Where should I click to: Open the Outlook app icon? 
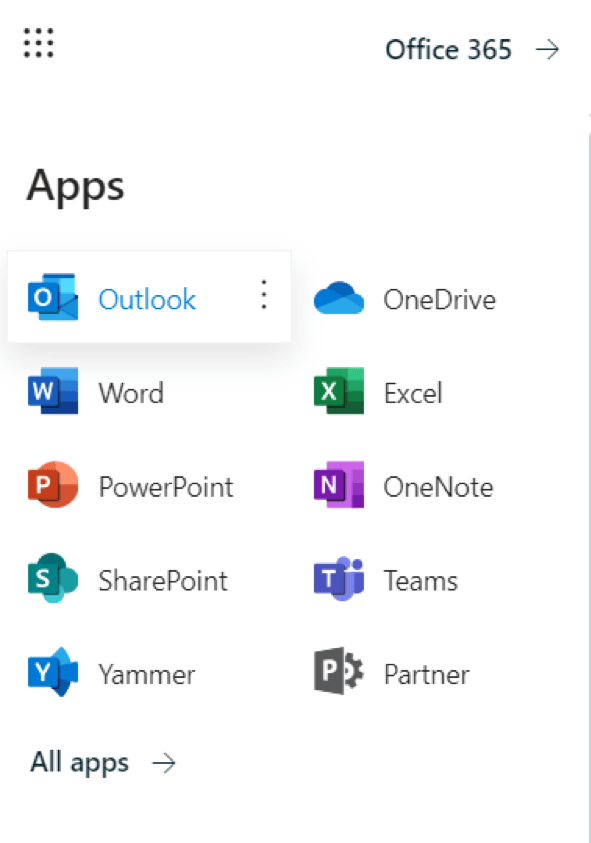click(51, 297)
